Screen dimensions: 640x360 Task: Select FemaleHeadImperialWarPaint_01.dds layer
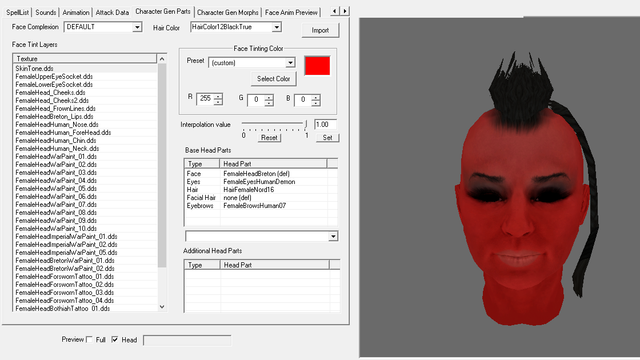point(85,236)
